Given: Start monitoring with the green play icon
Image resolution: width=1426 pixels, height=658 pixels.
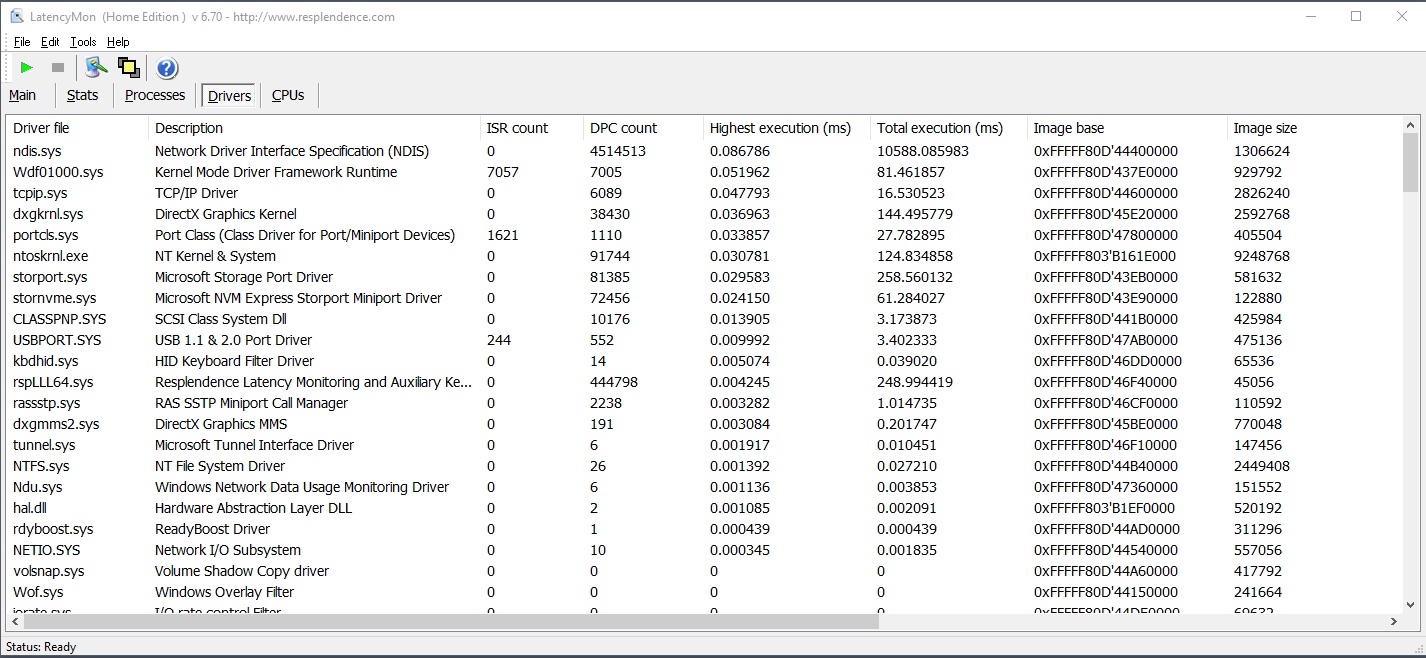Looking at the screenshot, I should 27,68.
